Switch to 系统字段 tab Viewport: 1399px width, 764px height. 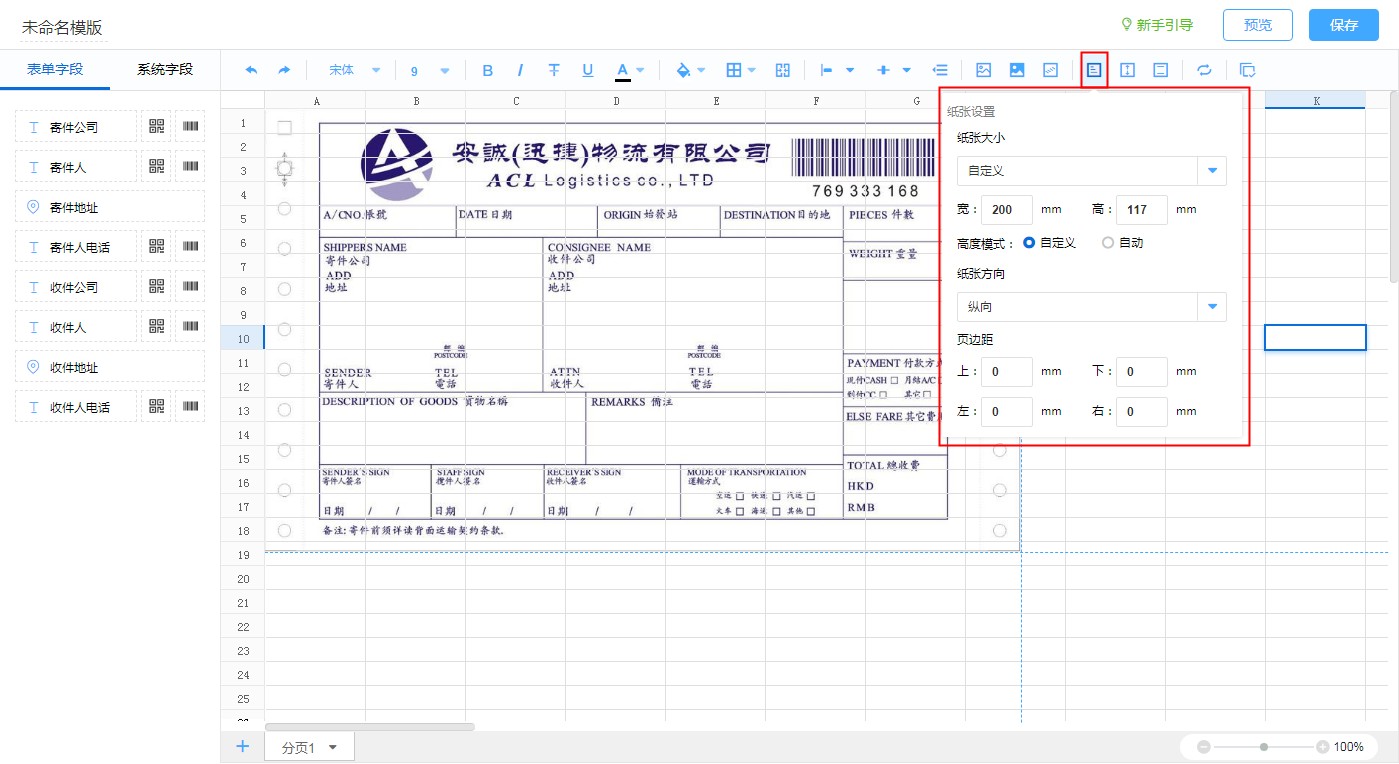pos(165,69)
